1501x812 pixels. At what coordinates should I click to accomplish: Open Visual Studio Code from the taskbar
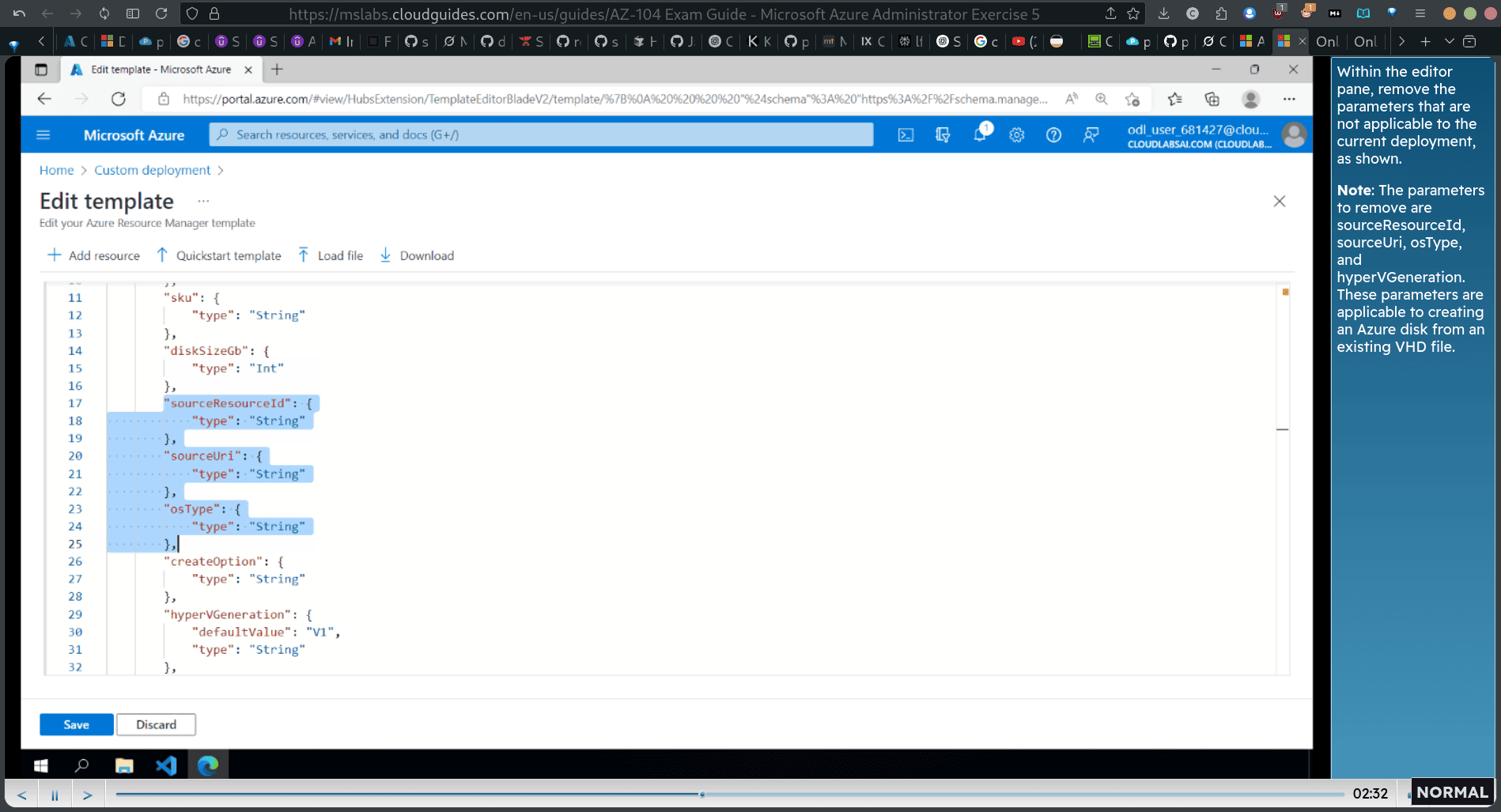166,765
